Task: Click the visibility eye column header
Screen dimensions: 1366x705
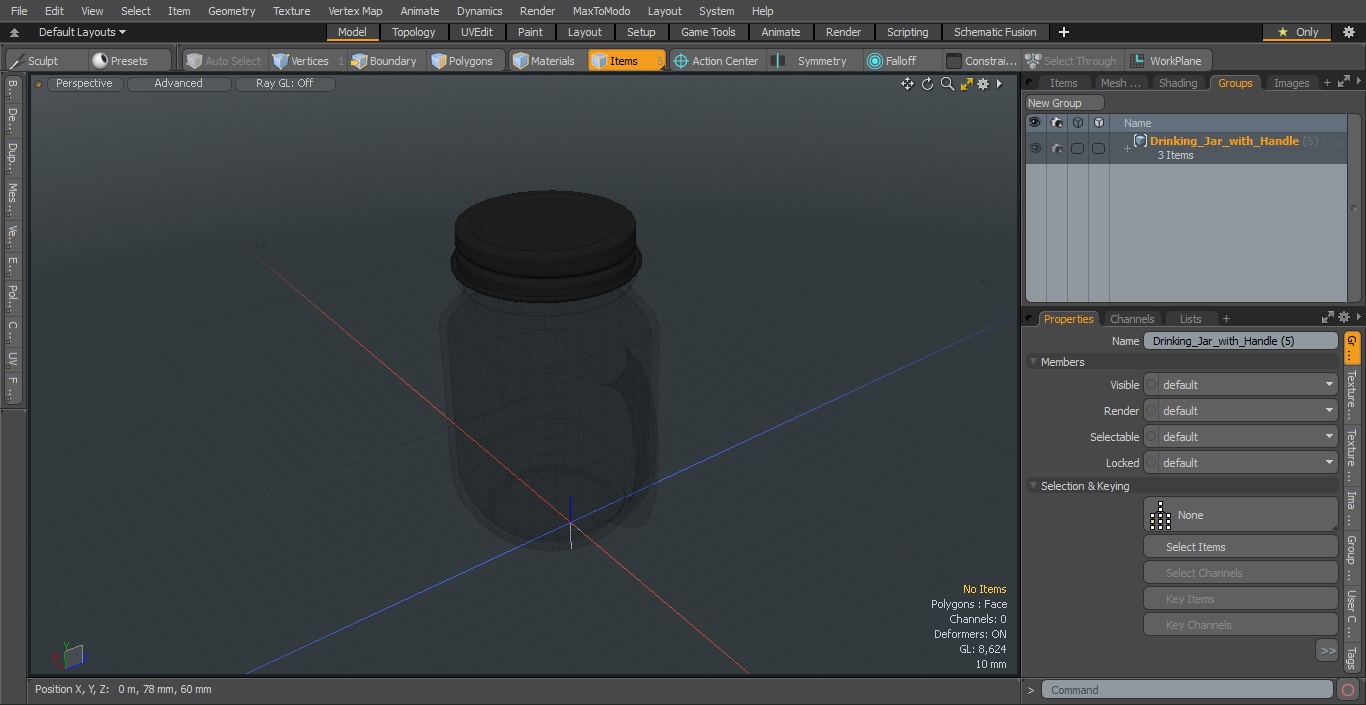Action: click(1034, 123)
